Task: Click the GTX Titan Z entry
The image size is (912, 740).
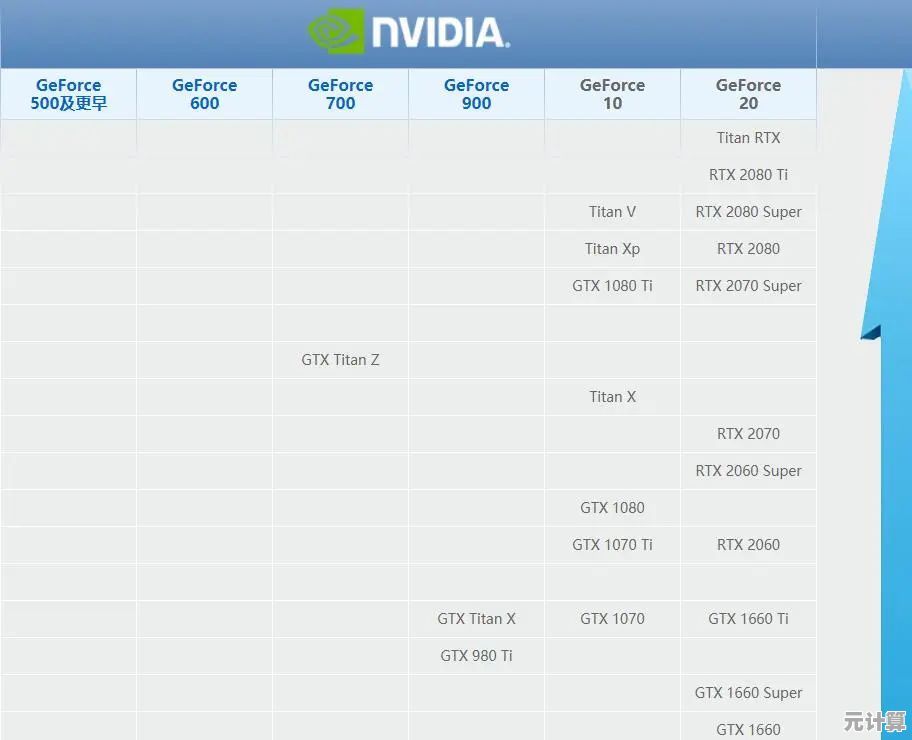Action: [340, 360]
